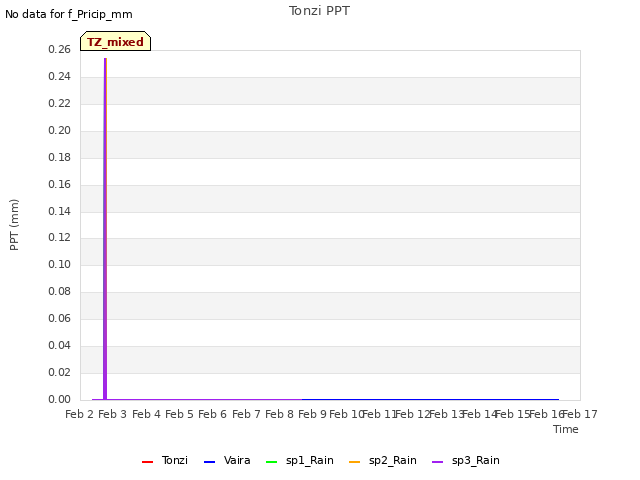Image resolution: width=640 pixels, height=480 pixels.
Task: Click the orange sp2_Rain legend color marker
Action: (355, 462)
